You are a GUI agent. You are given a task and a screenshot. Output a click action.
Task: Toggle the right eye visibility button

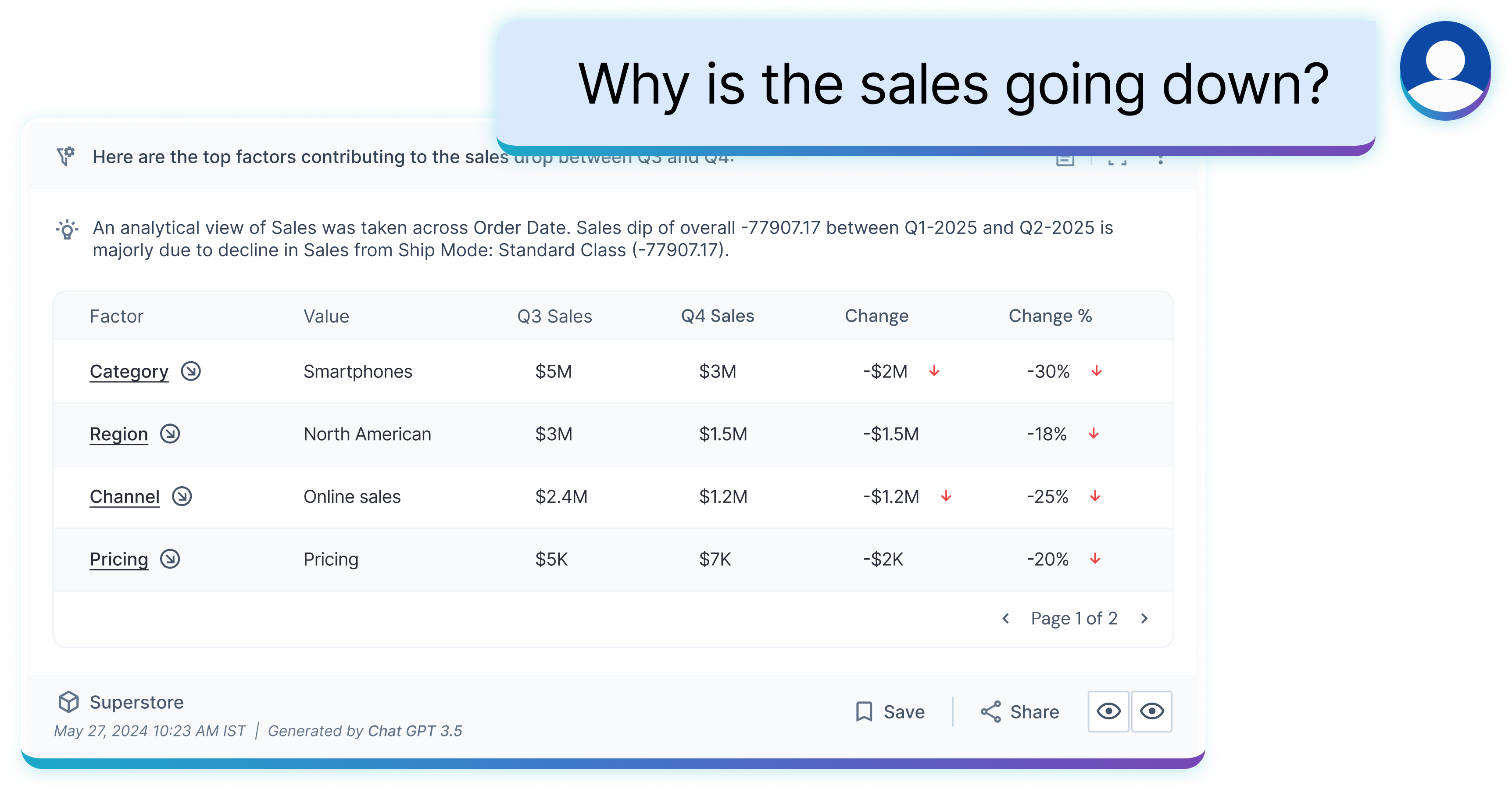pos(1151,711)
